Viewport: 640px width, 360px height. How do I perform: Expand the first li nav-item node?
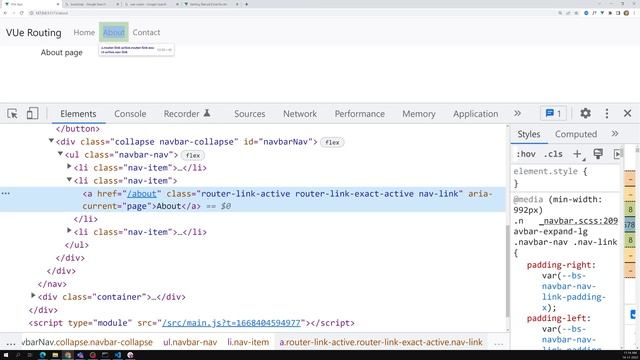[x=69, y=167]
